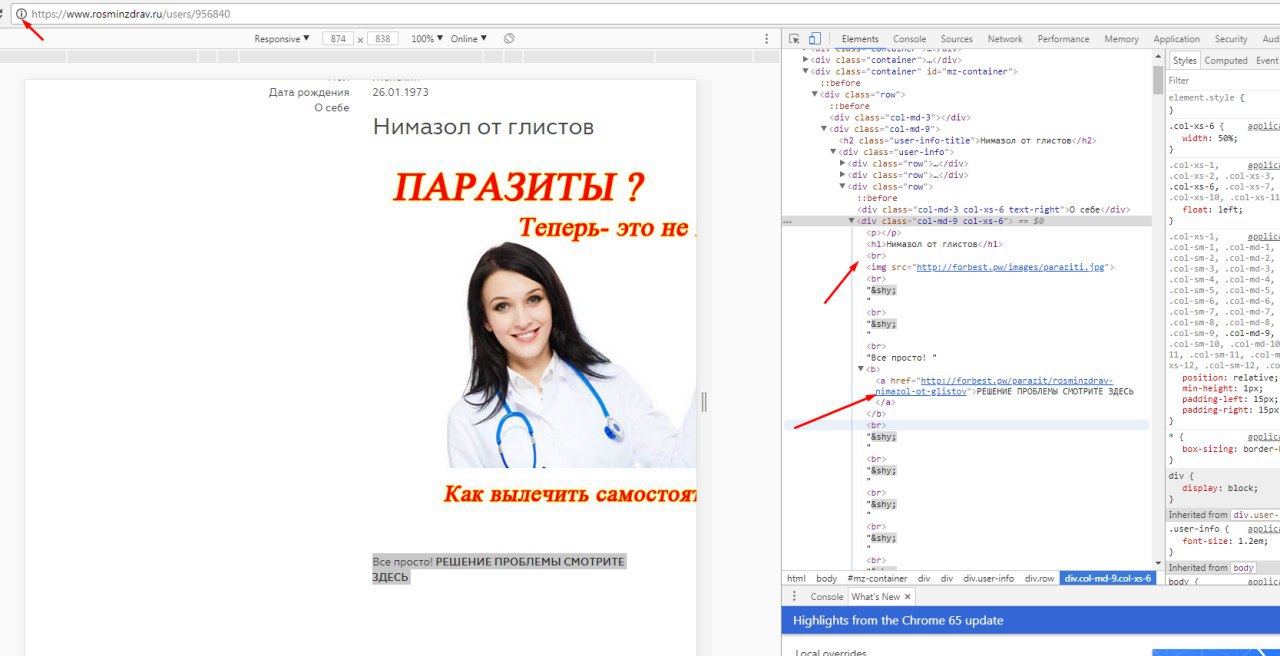Click the 'width: 50%' style declaration
Viewport: 1280px width, 656px height.
[x=1210, y=139]
